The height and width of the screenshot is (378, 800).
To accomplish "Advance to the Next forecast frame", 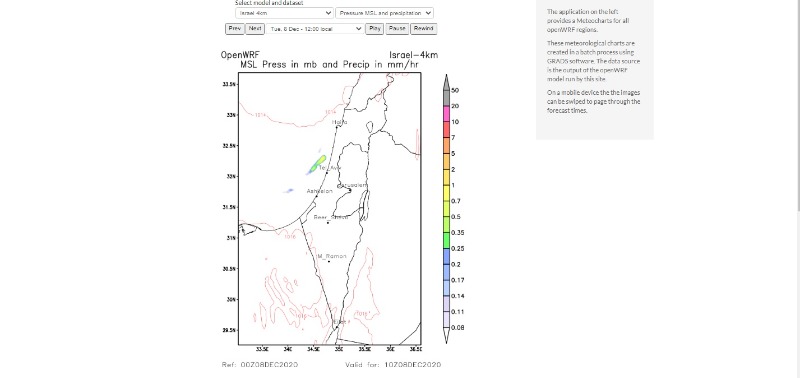I will 255,29.
